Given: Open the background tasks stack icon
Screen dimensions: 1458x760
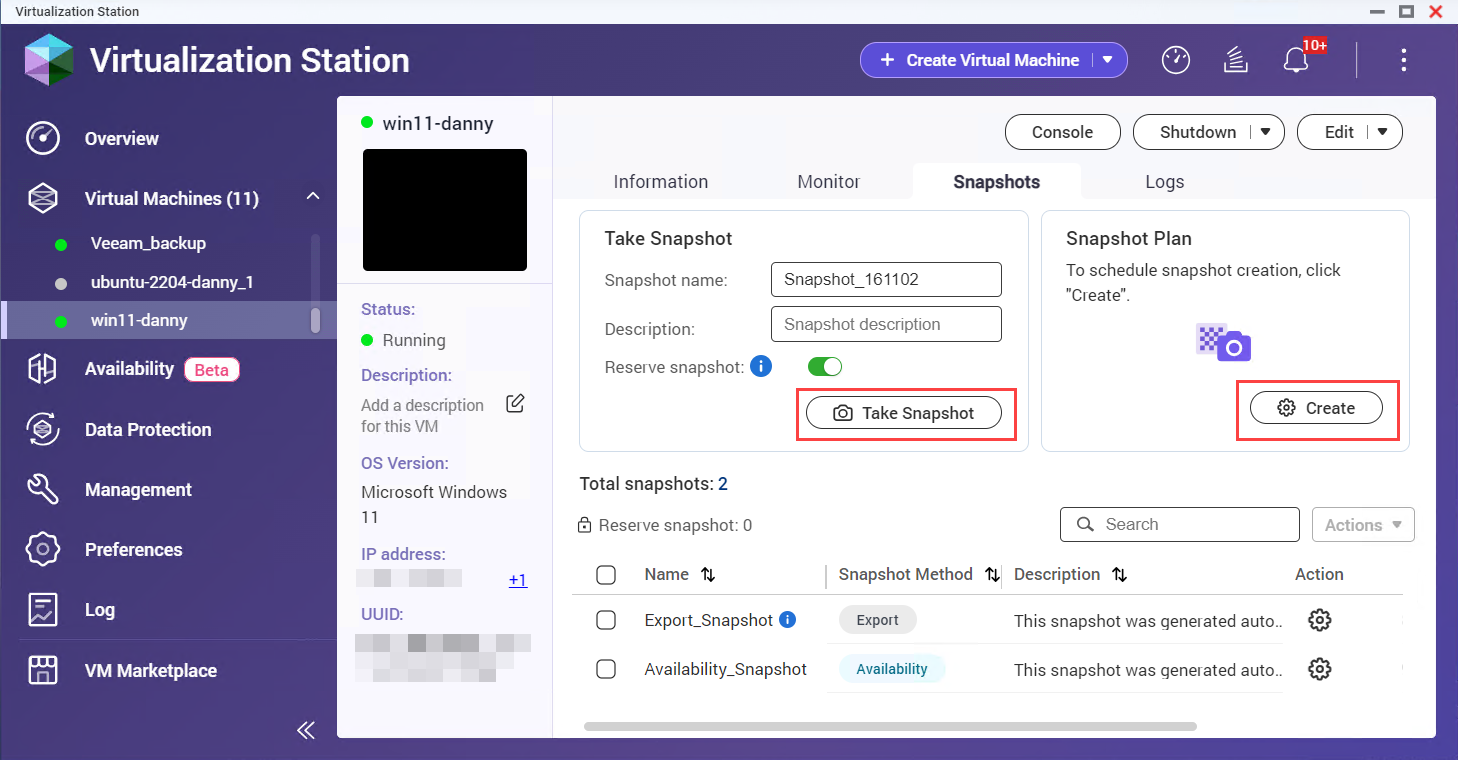Looking at the screenshot, I should (x=1236, y=60).
